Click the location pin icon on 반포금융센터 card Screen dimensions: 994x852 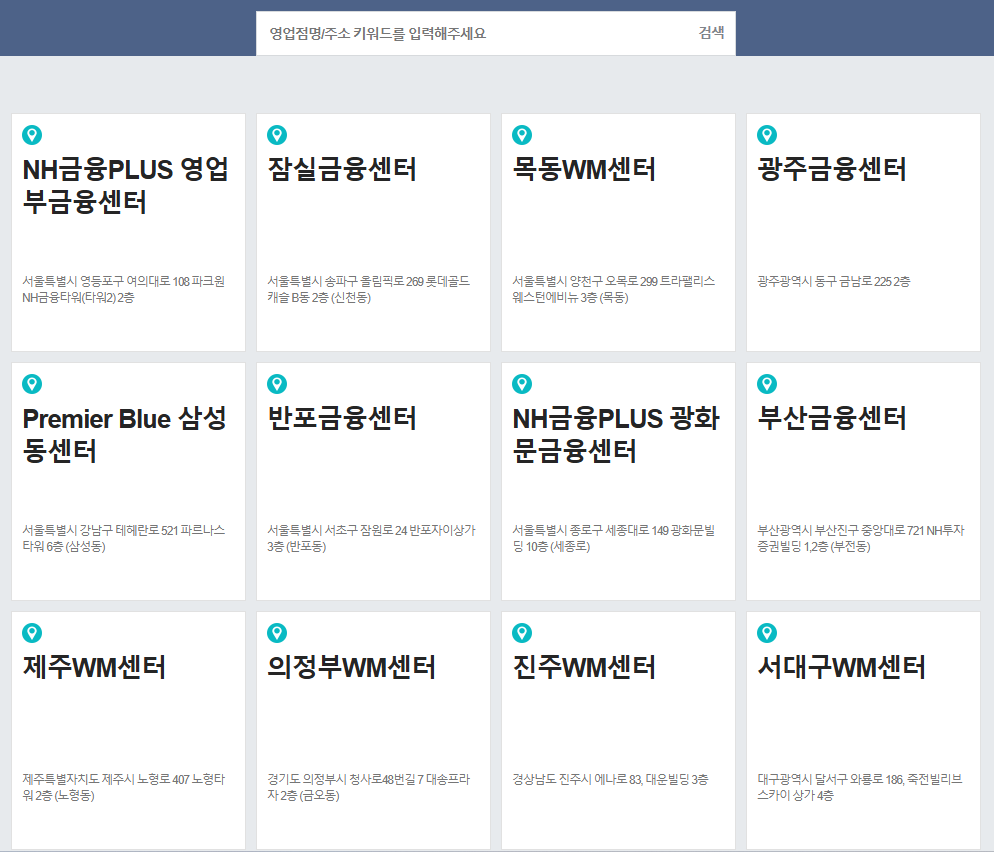tap(277, 382)
